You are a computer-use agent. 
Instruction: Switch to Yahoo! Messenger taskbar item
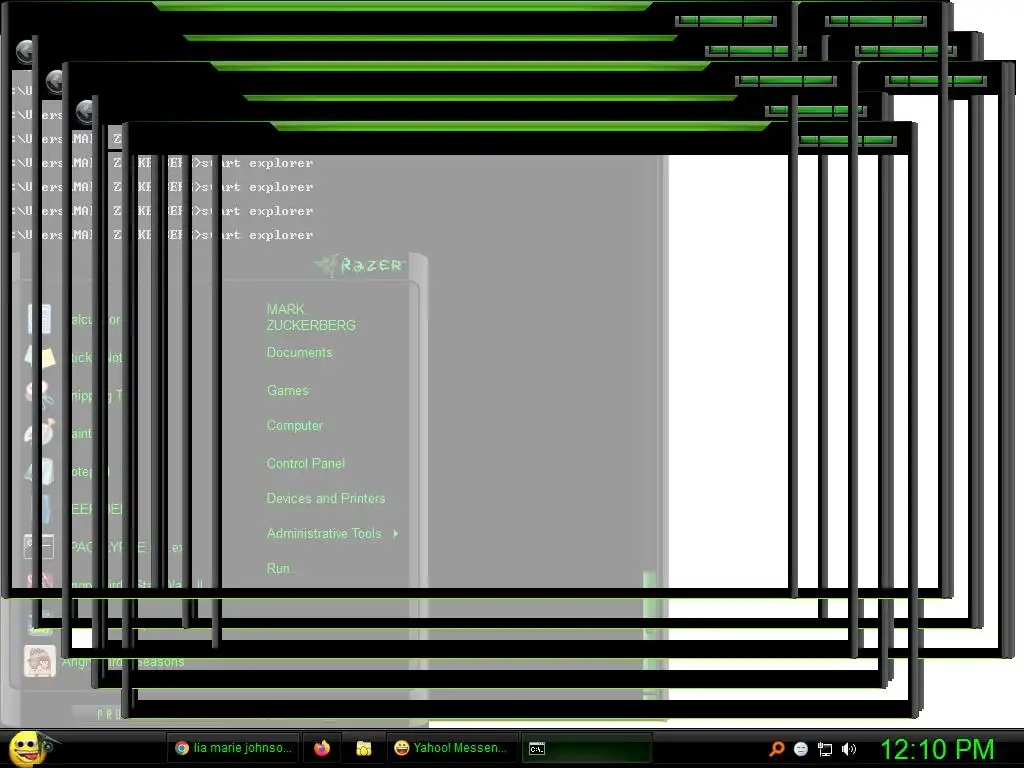click(452, 748)
